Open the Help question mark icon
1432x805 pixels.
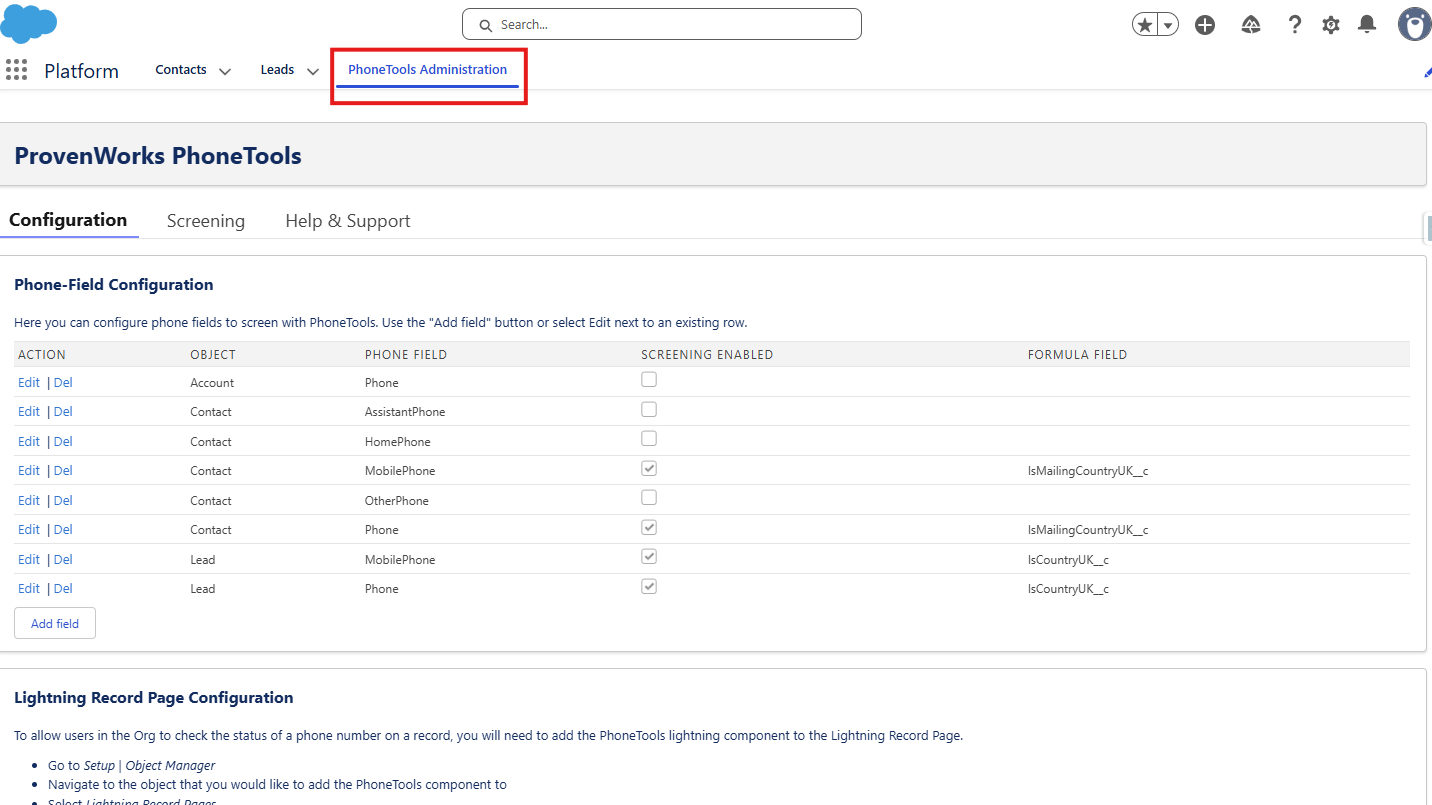(x=1294, y=25)
